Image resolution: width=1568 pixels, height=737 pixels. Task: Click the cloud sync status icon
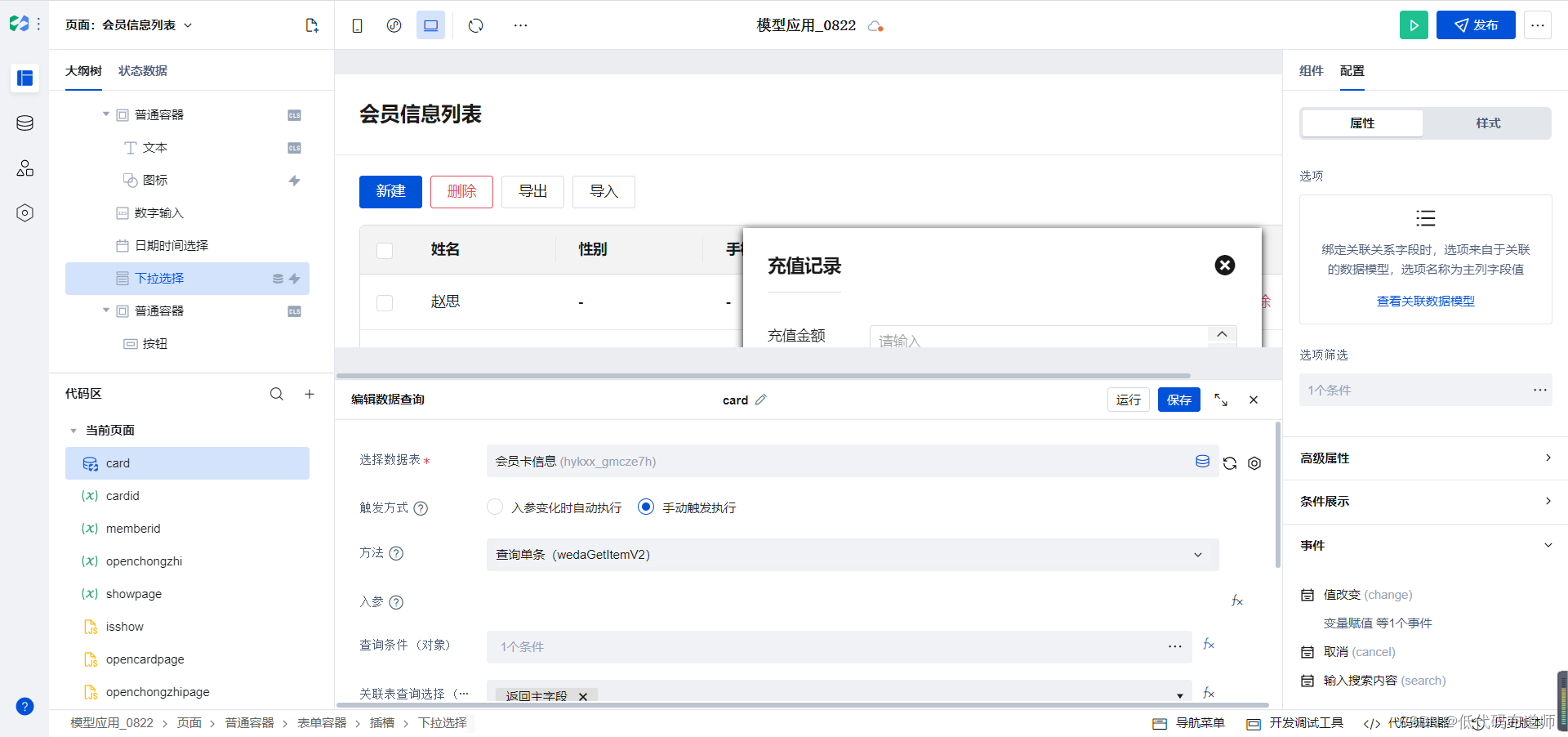pos(875,26)
